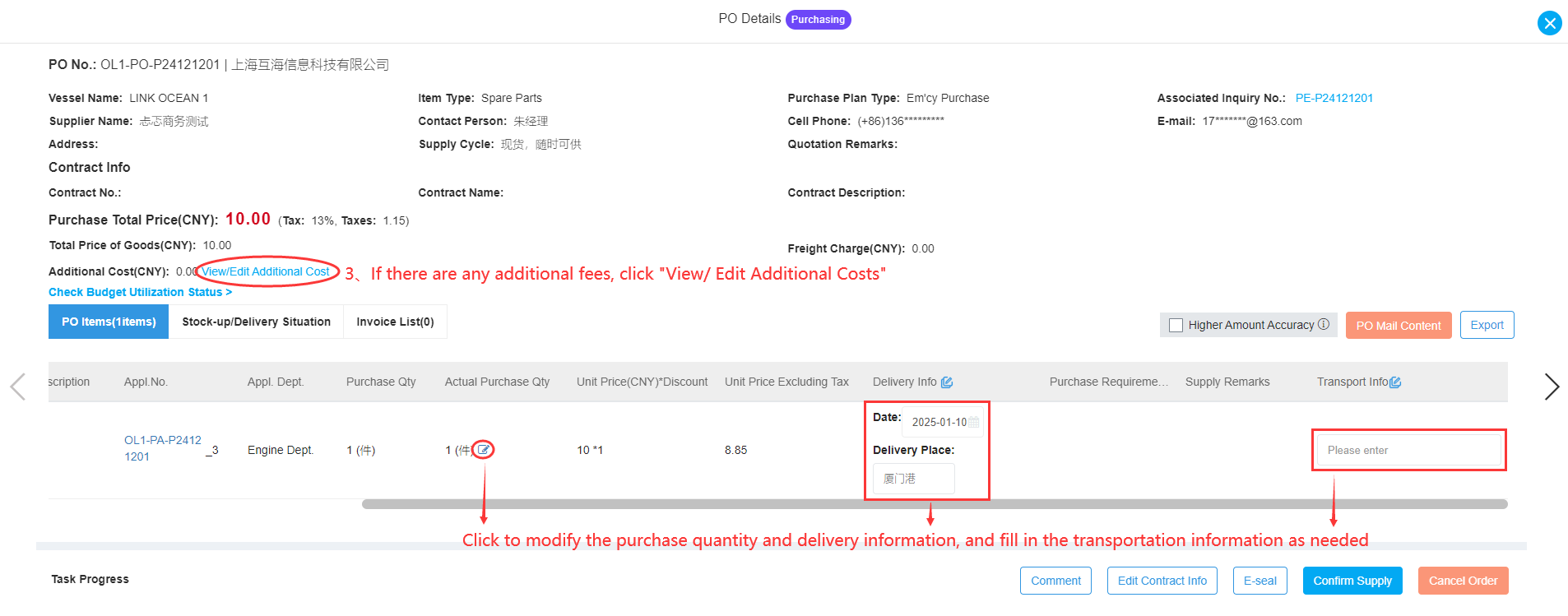
Task: Click the Purchasing status badge
Action: [x=818, y=20]
